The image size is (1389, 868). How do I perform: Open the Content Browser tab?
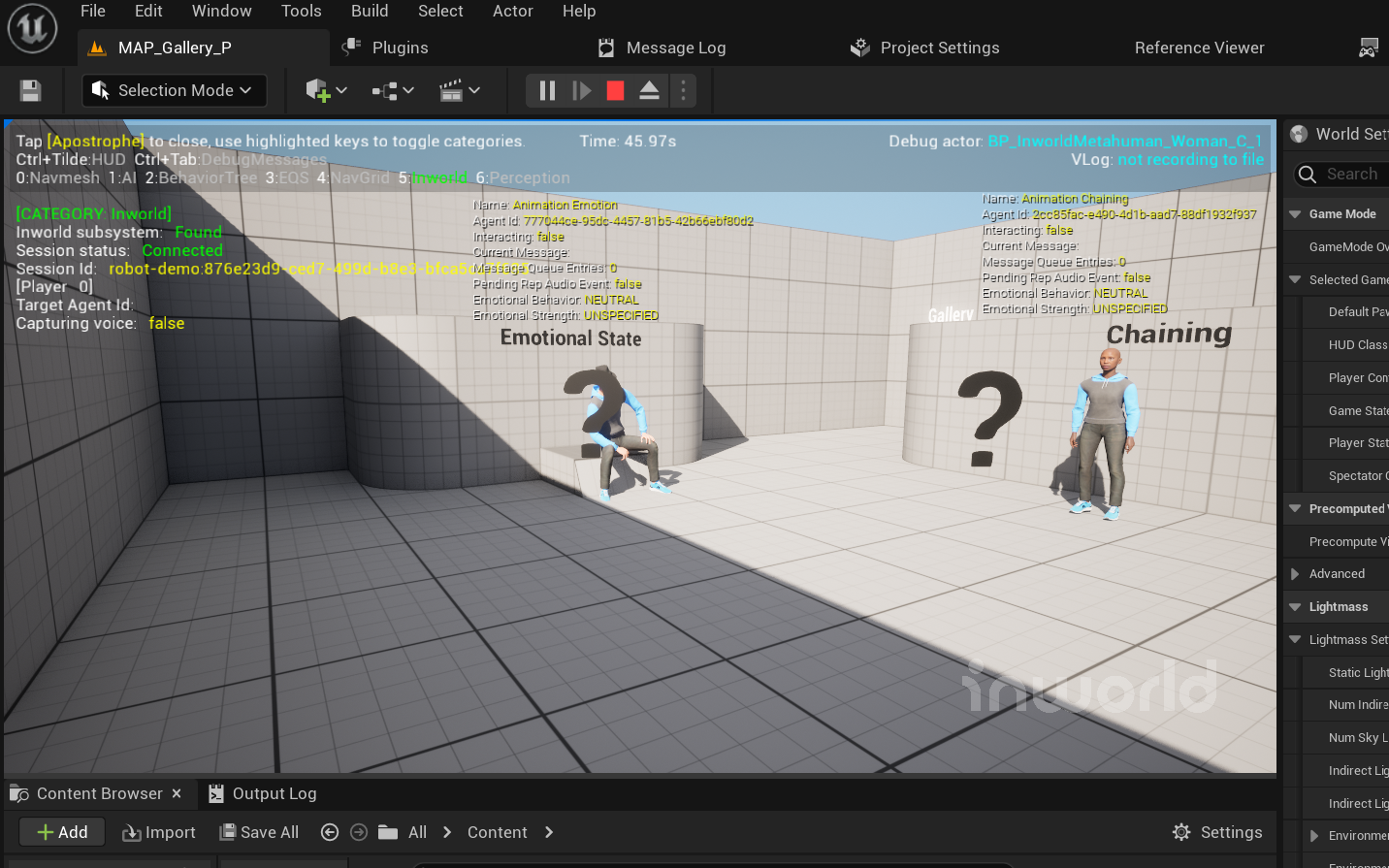coord(99,793)
